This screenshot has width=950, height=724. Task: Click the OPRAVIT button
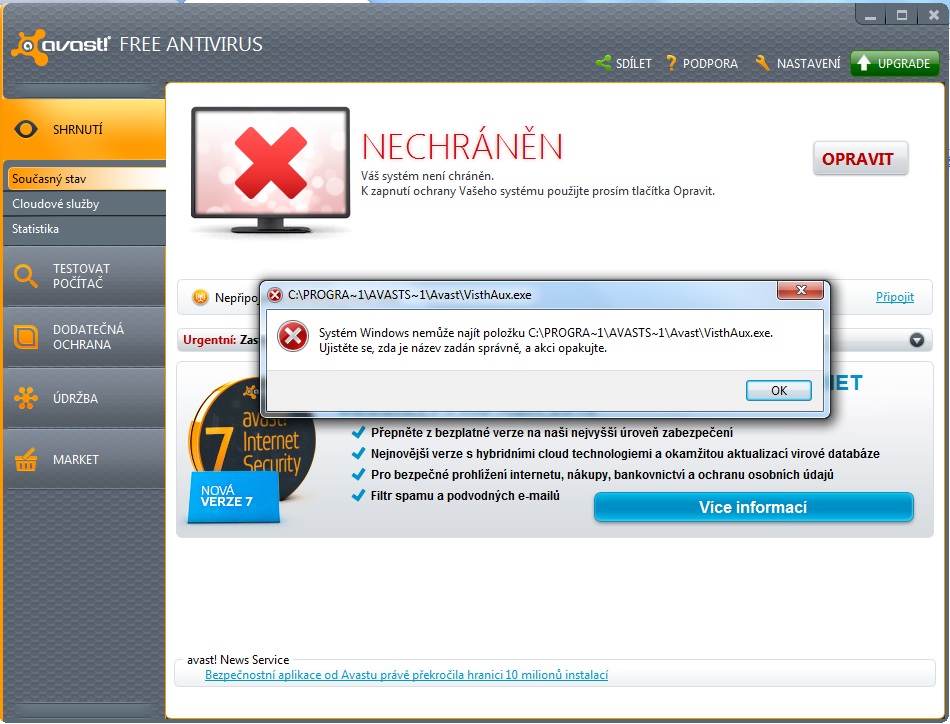(x=860, y=159)
